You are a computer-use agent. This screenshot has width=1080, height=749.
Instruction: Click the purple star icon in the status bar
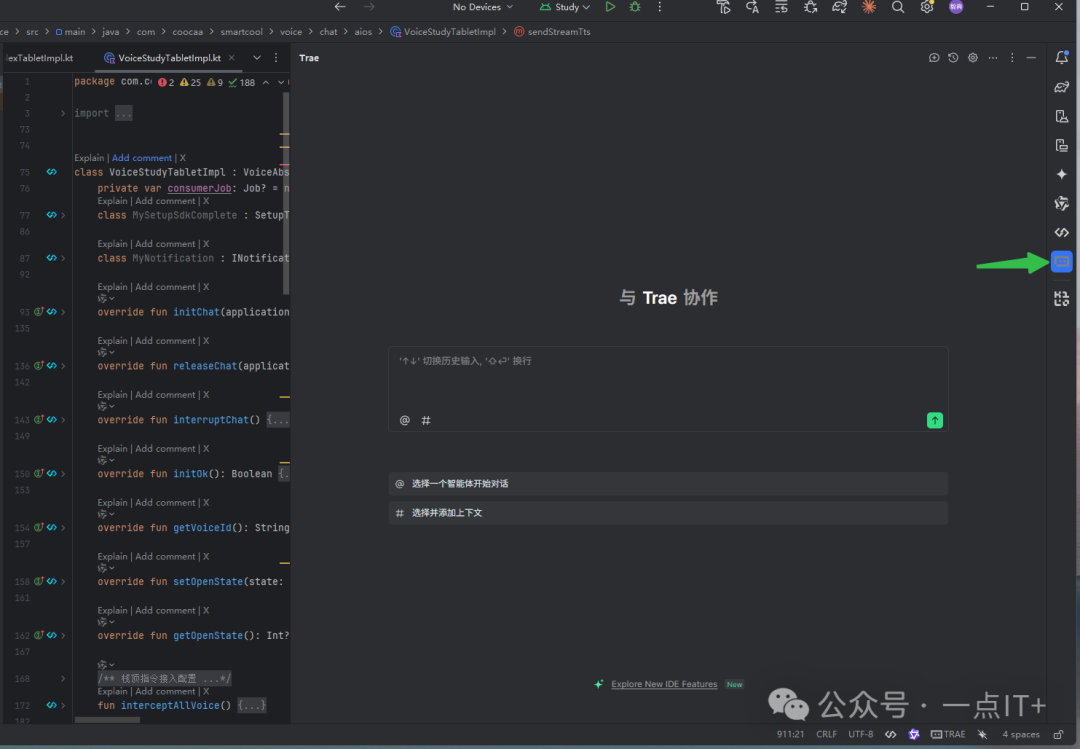[x=914, y=734]
